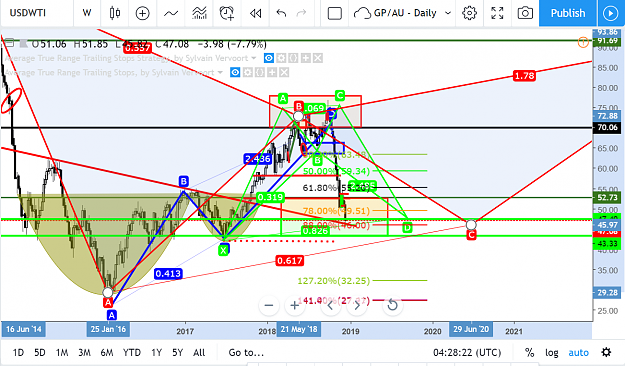
Task: Collapse the symbol legend with the box icon
Action: coord(9,43)
